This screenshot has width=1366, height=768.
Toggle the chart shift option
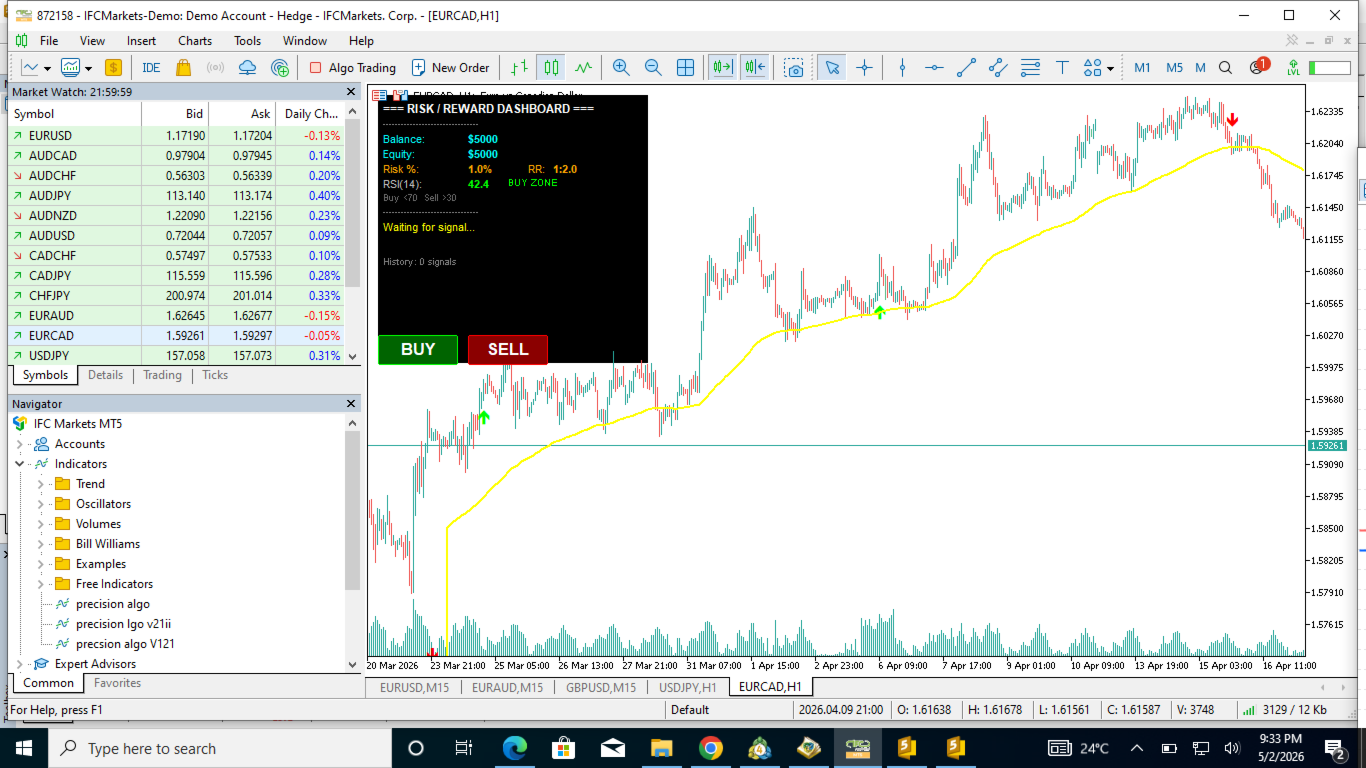point(754,68)
